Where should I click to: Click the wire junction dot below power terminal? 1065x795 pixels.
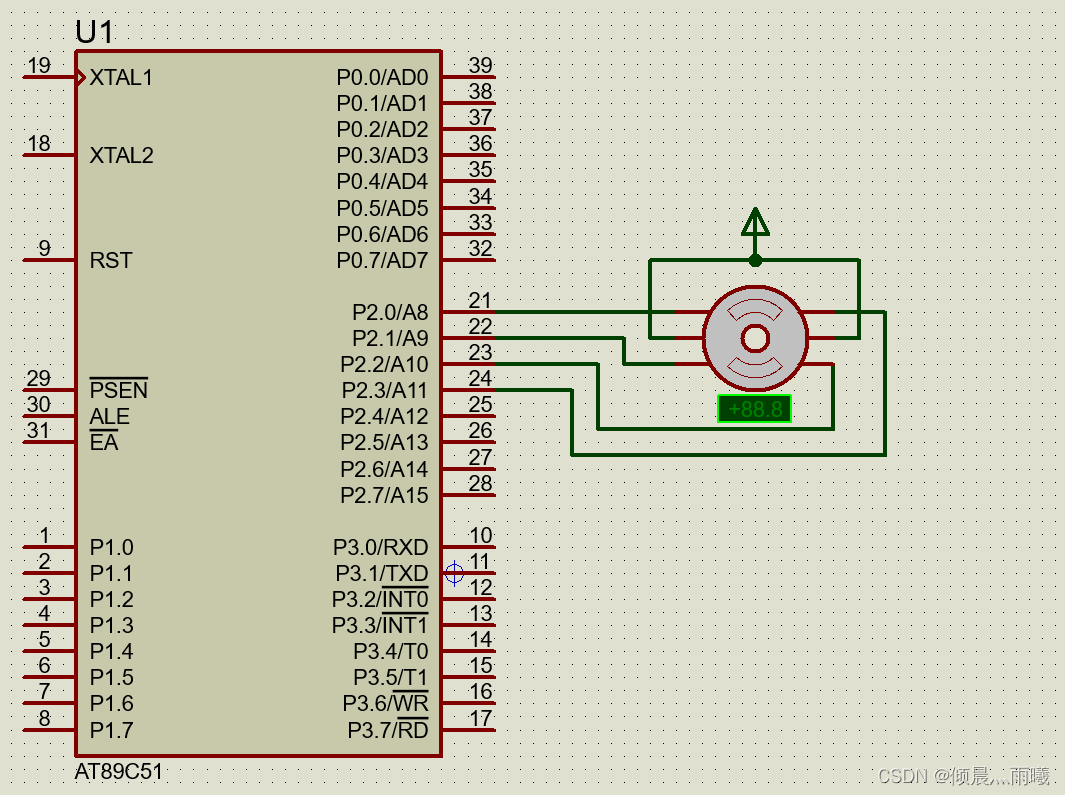pos(755,260)
